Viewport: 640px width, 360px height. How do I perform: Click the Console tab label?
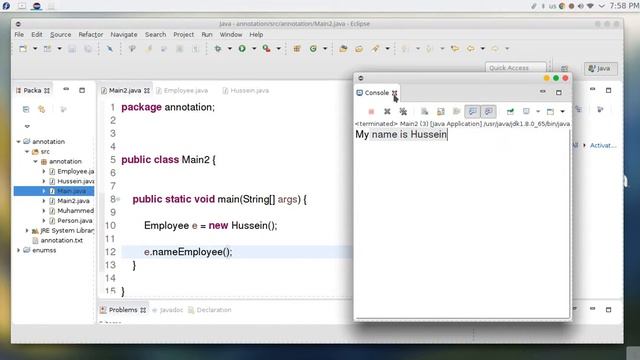coord(376,93)
